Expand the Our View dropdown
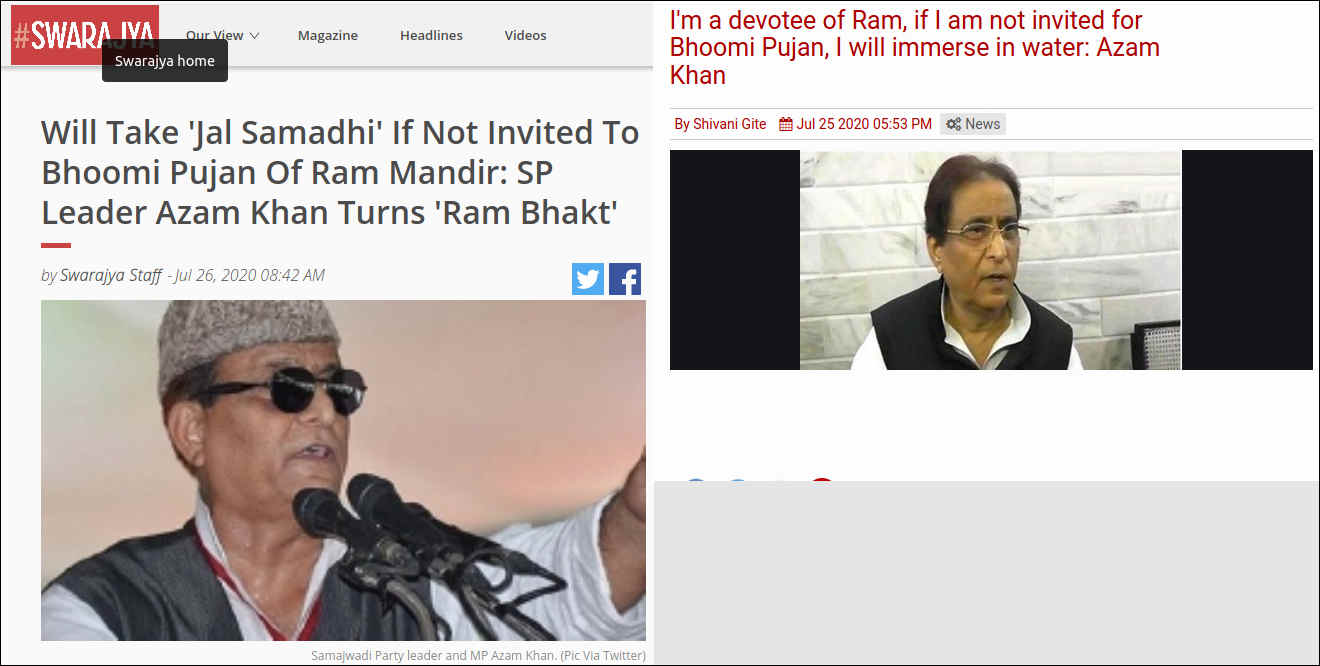Image resolution: width=1320 pixels, height=666 pixels. (222, 35)
